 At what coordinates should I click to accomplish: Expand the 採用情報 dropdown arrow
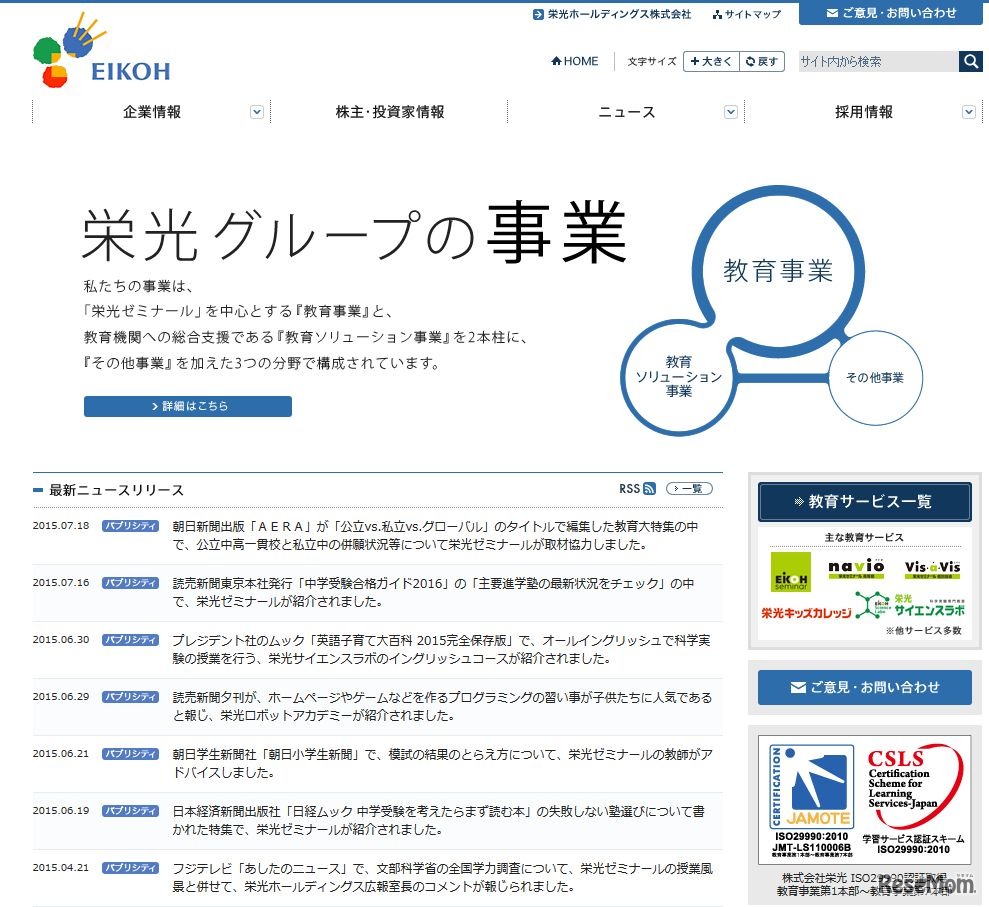point(969,112)
